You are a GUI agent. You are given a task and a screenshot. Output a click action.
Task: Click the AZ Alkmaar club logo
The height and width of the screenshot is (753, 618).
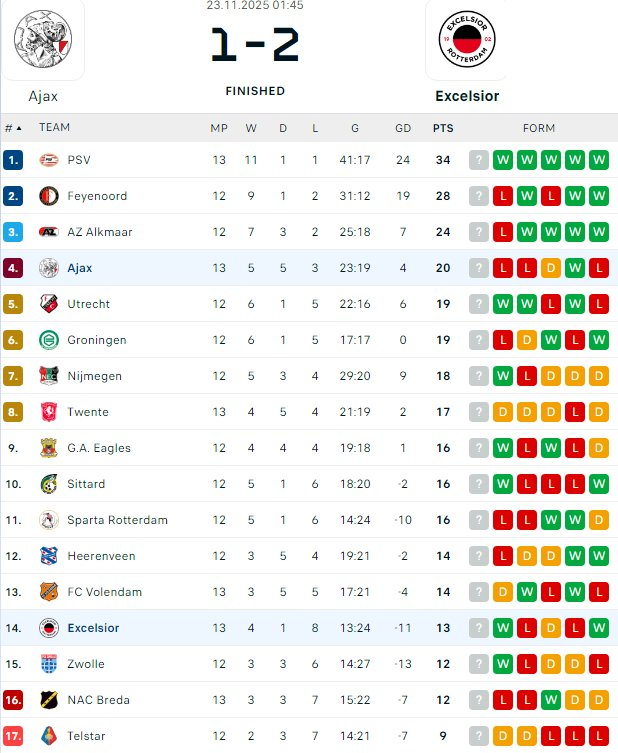[x=49, y=232]
